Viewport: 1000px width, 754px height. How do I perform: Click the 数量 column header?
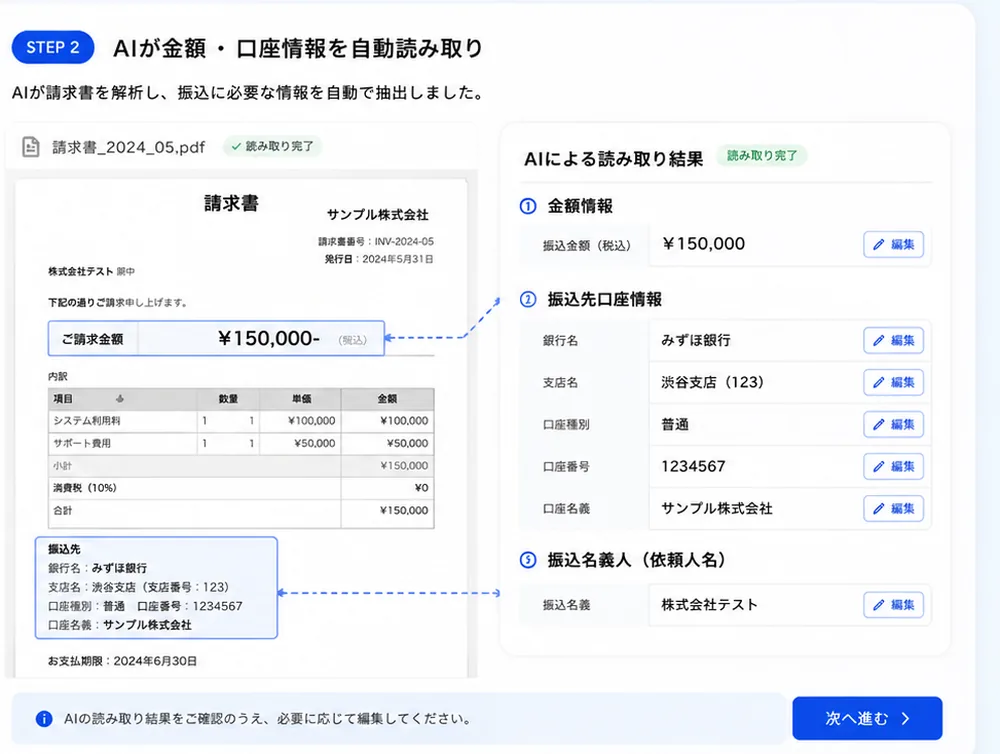coord(228,399)
